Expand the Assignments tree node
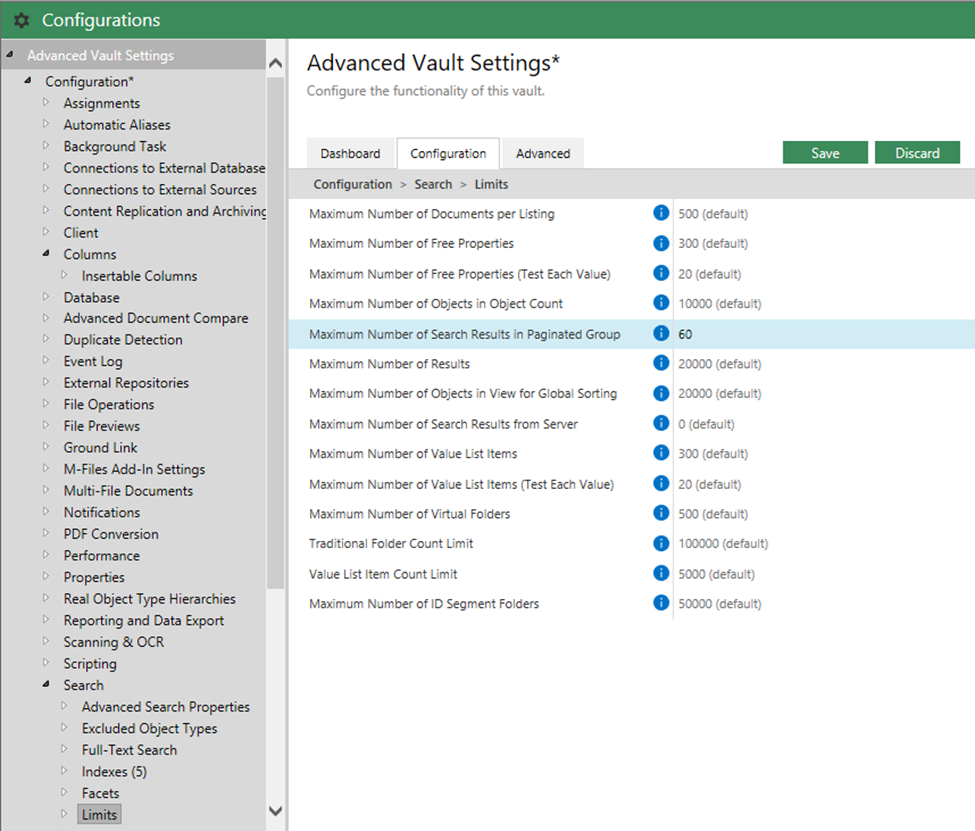The width and height of the screenshot is (975, 831). (x=46, y=102)
